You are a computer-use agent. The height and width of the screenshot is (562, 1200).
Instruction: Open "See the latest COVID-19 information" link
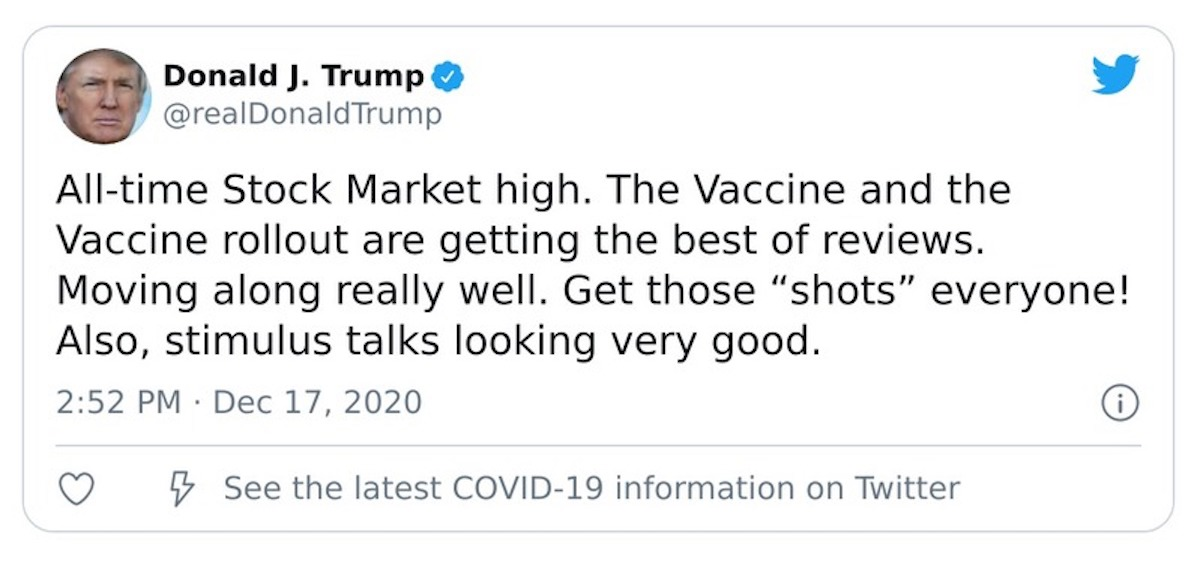[x=591, y=489]
